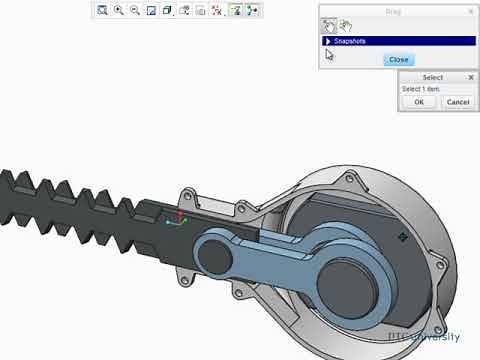The width and height of the screenshot is (480, 360).
Task: Click the Refit view icon
Action: click(102, 10)
